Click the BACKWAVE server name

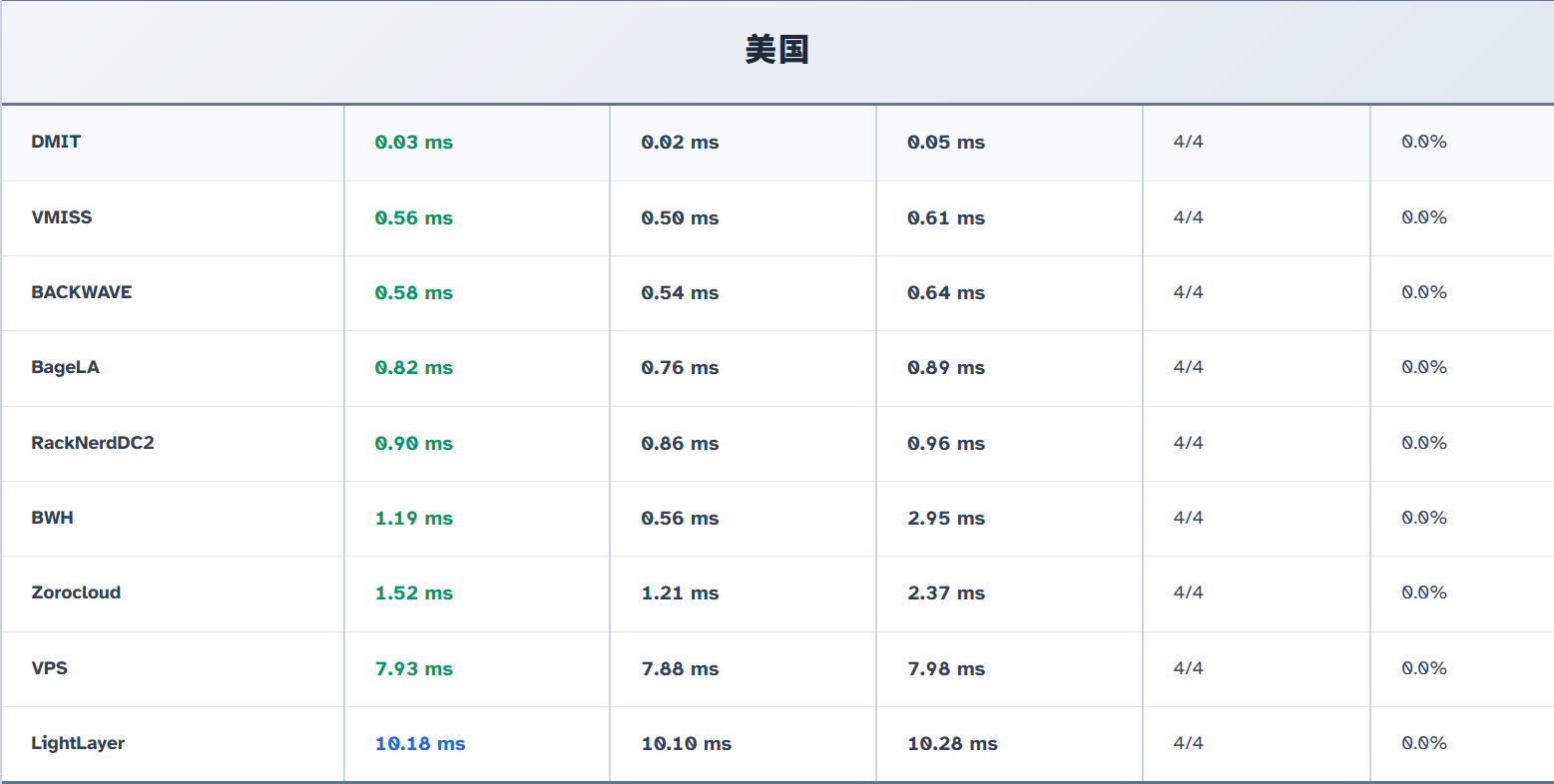(82, 292)
